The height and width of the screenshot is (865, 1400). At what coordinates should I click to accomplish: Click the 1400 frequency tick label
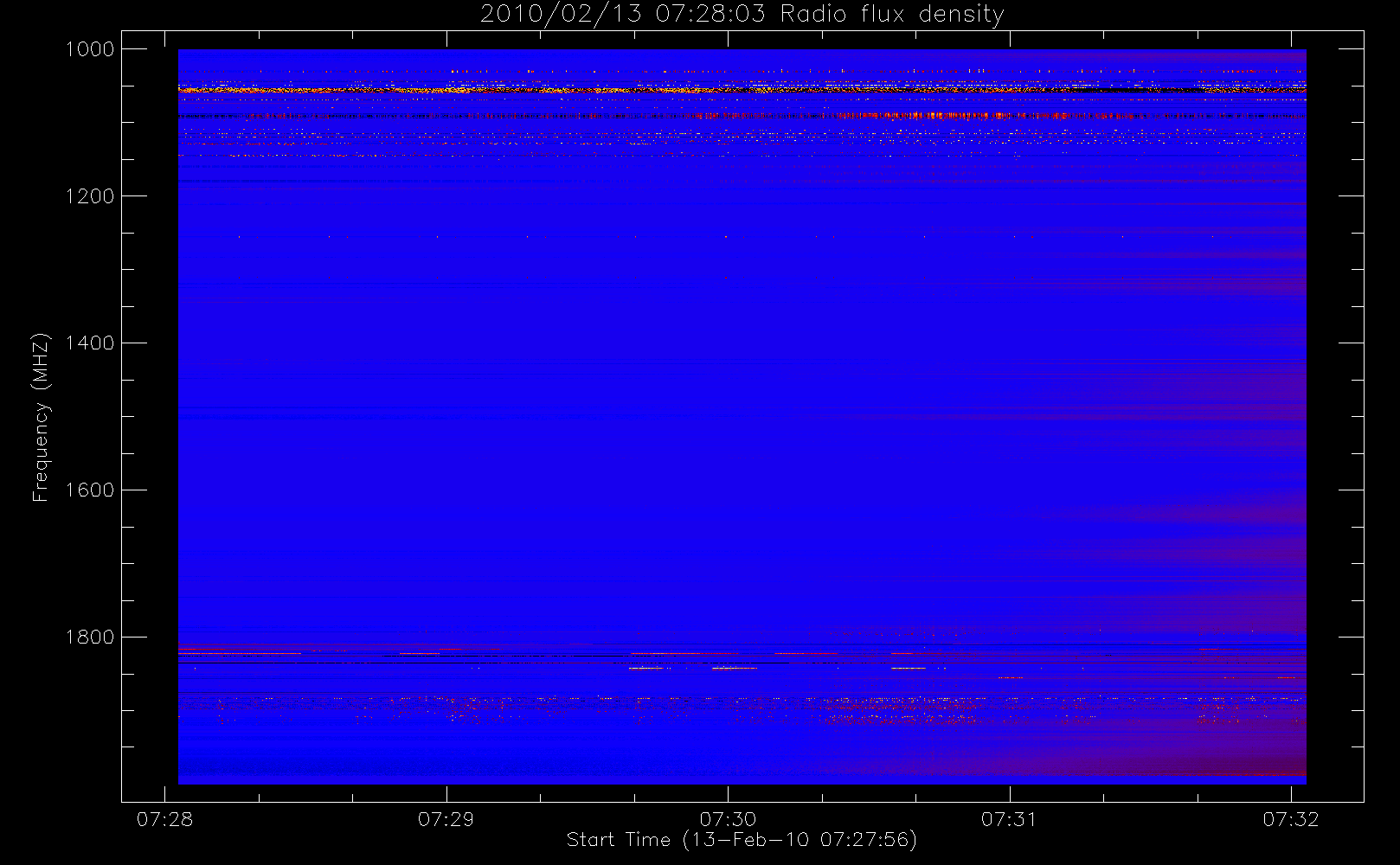(91, 343)
